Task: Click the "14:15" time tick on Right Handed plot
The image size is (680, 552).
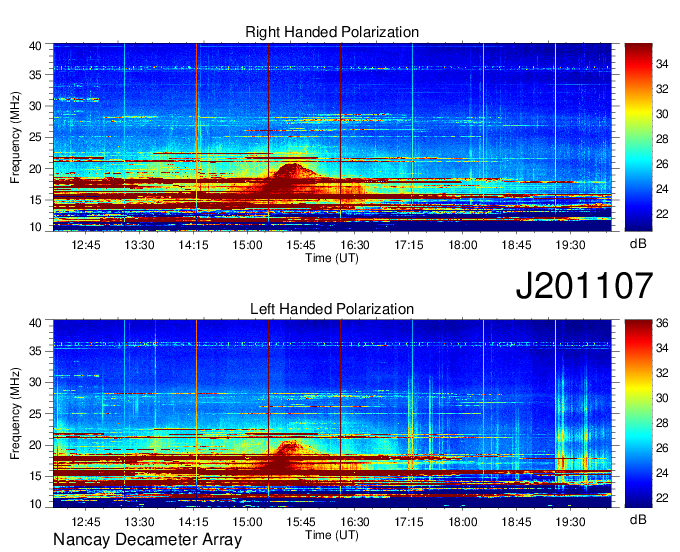Action: pos(193,245)
